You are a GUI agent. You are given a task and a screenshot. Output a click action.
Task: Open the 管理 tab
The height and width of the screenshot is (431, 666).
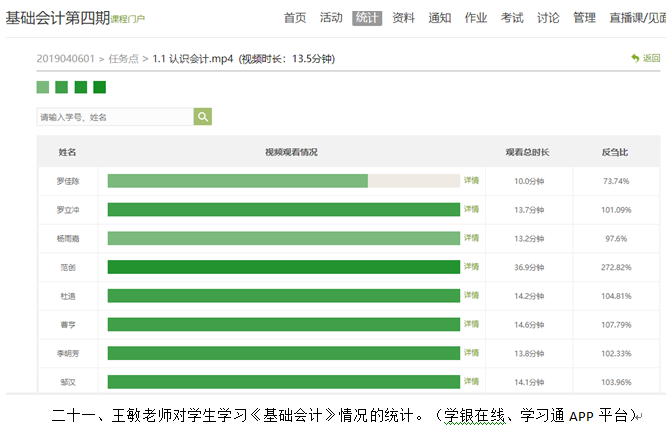point(584,18)
